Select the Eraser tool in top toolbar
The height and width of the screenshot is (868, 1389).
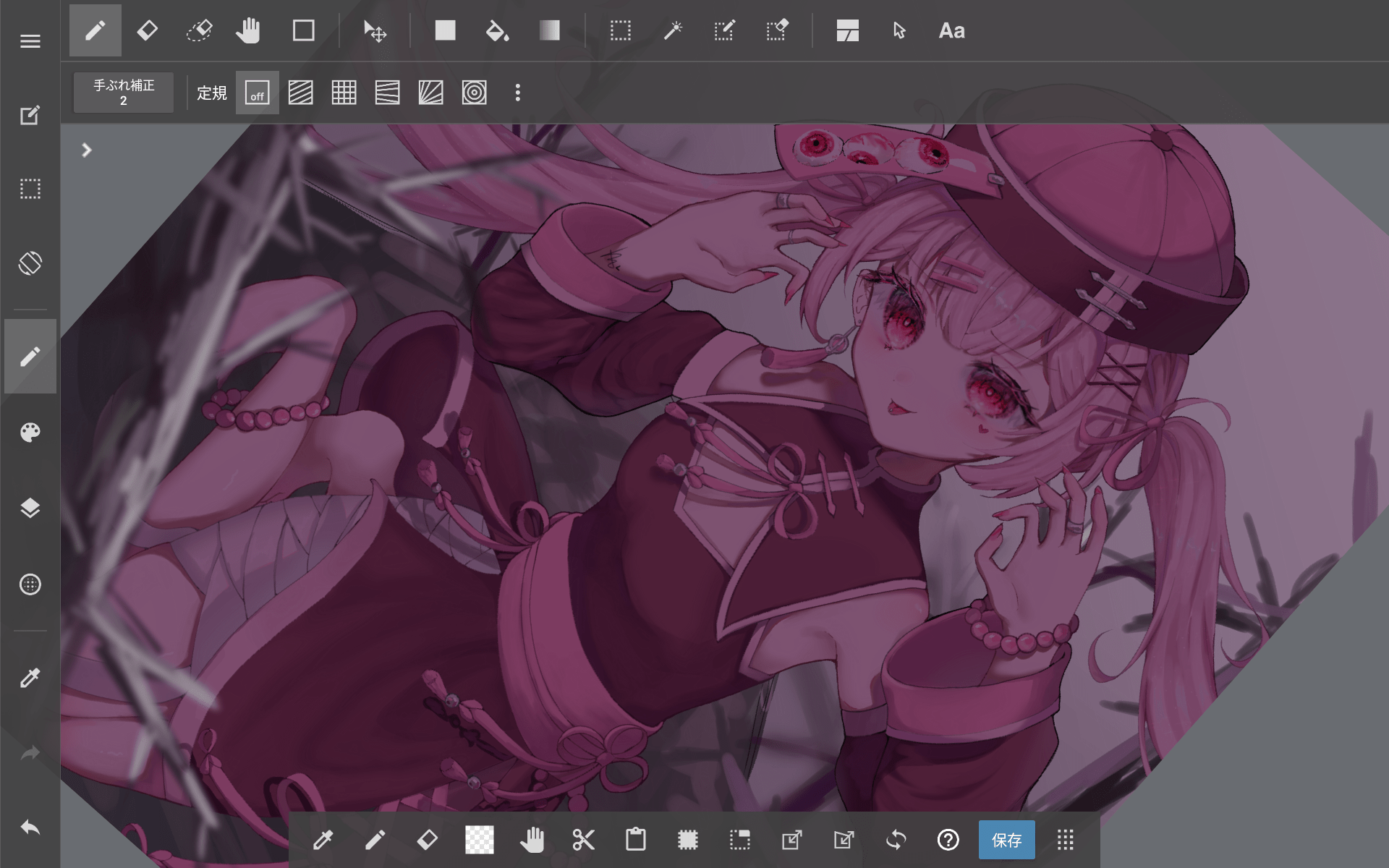pyautogui.click(x=148, y=30)
